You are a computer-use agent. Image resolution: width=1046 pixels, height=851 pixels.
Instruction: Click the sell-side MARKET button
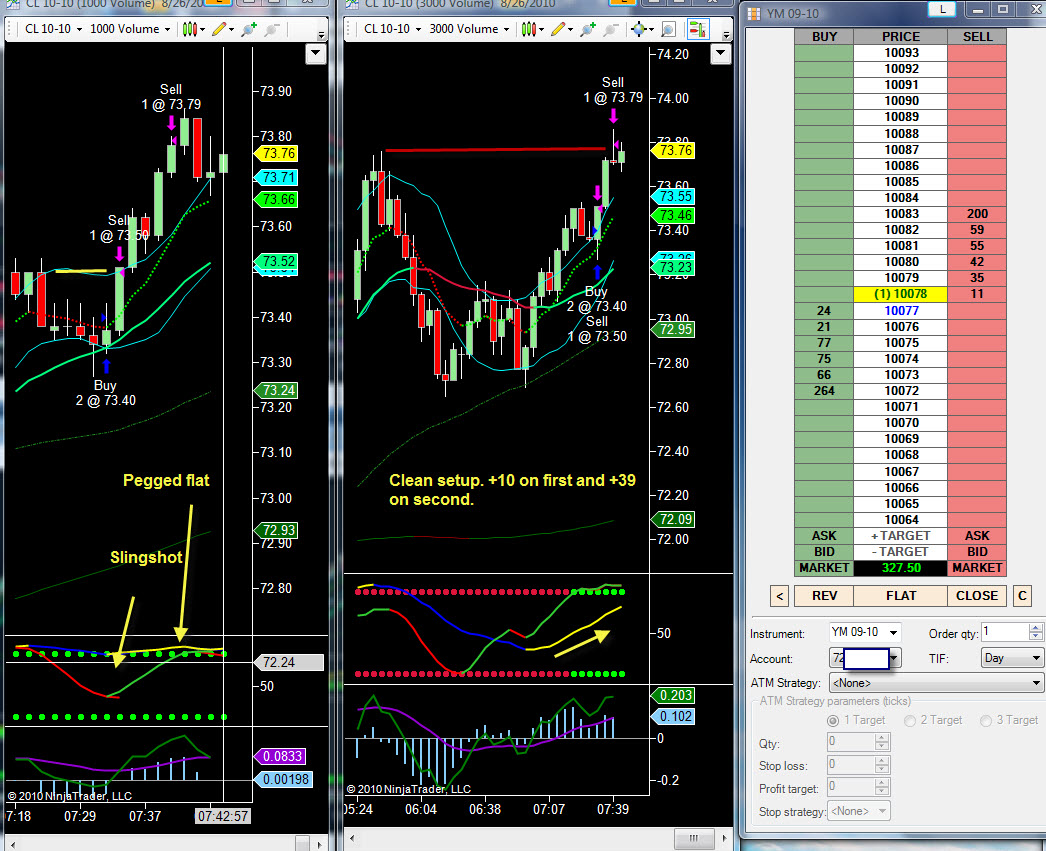coord(977,568)
